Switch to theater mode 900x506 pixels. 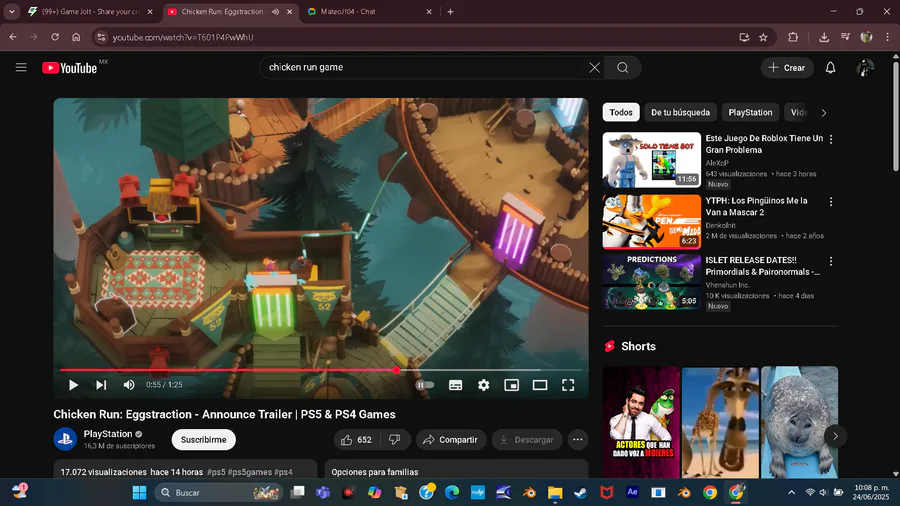(x=540, y=385)
